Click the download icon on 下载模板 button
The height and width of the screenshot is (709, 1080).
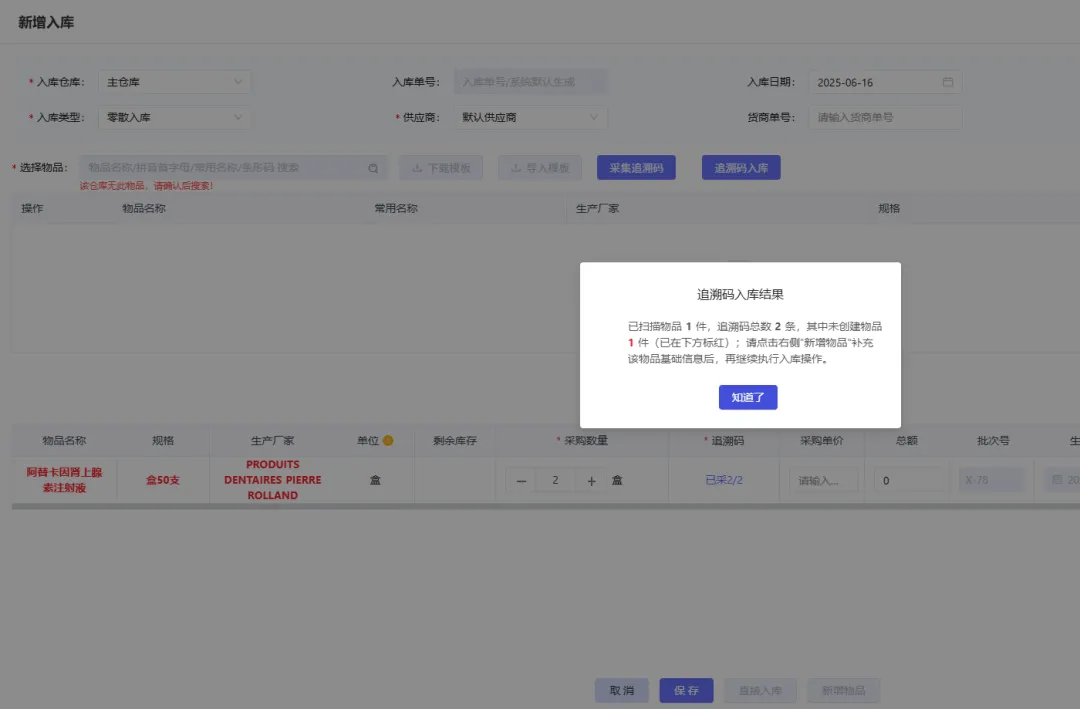pos(417,167)
